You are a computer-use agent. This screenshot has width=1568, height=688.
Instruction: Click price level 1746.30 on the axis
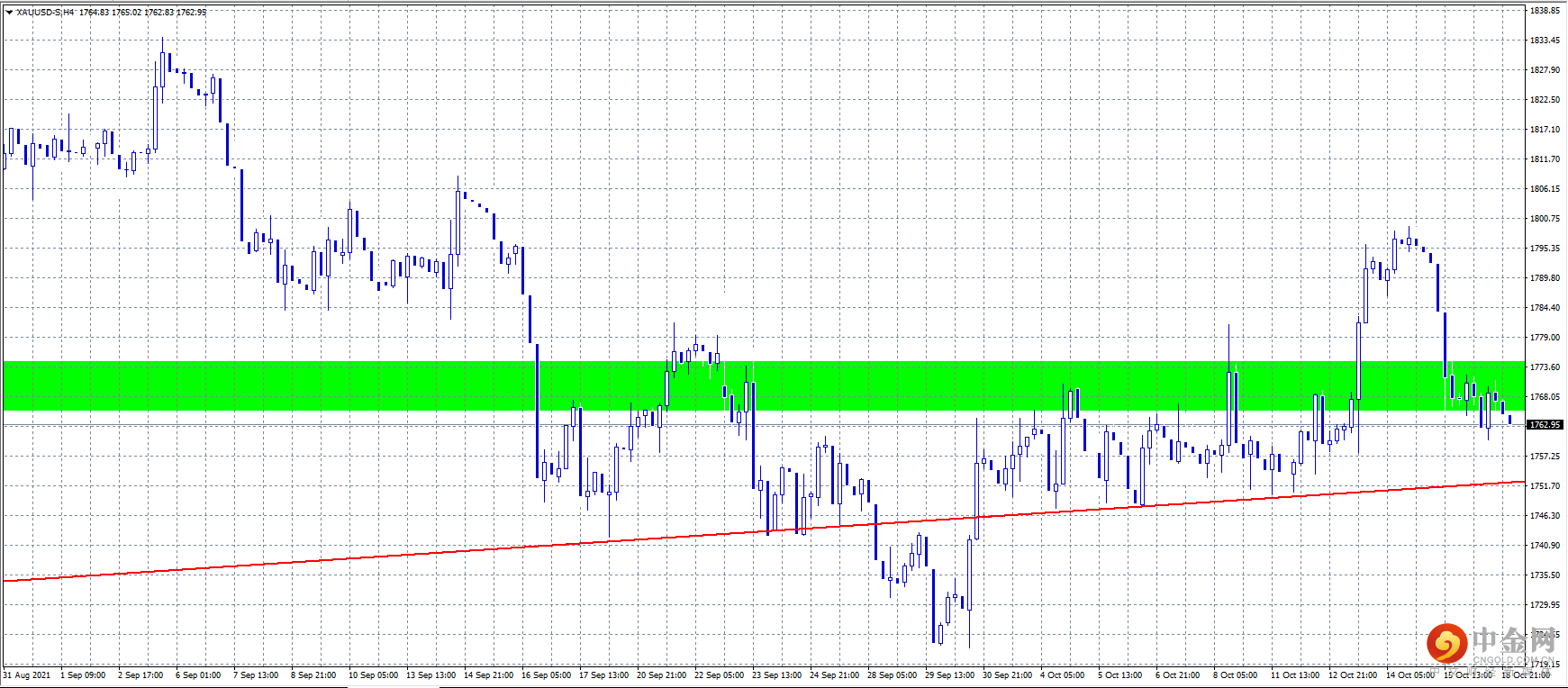pyautogui.click(x=1545, y=516)
